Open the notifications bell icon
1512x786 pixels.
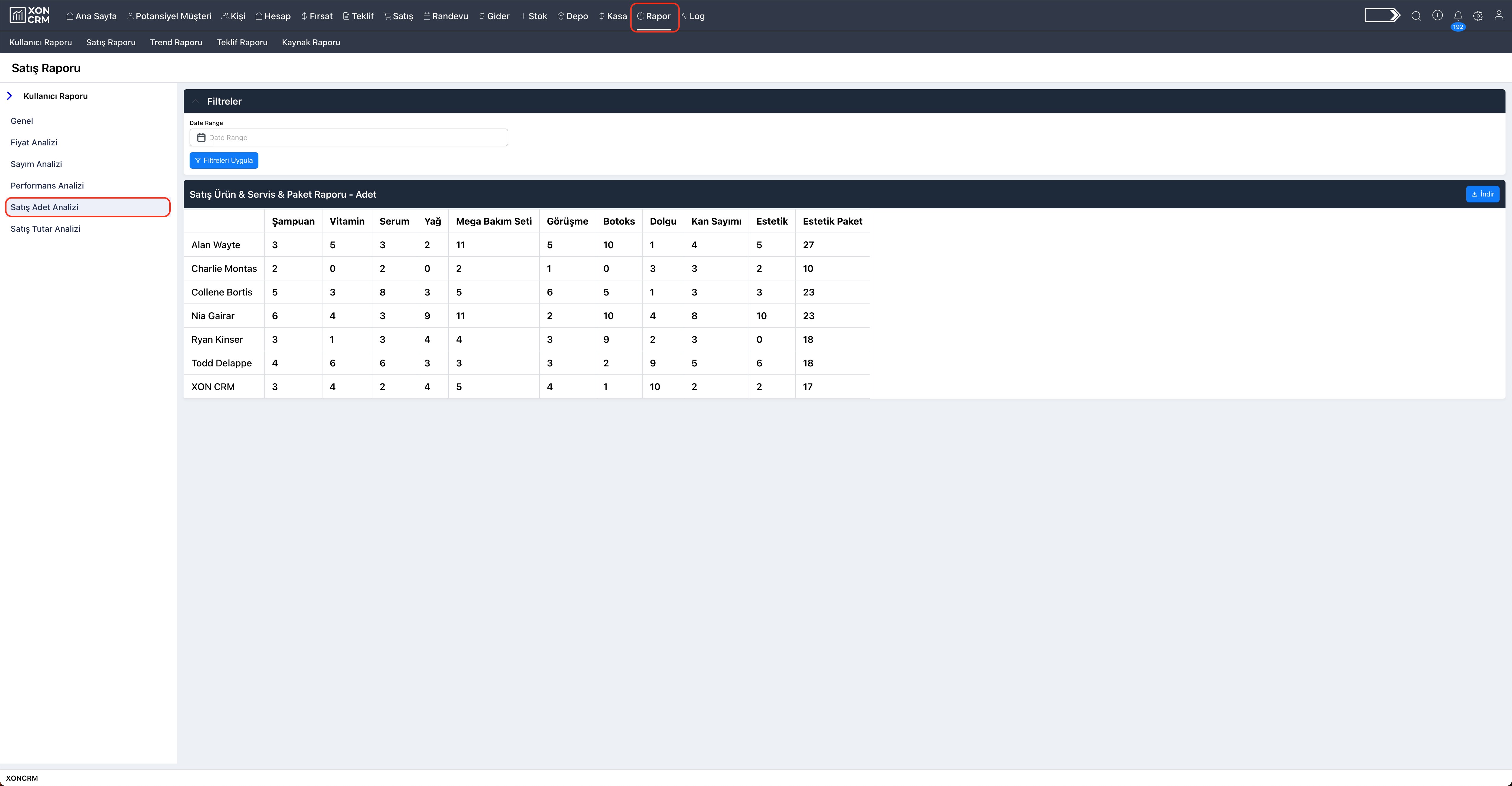click(x=1457, y=16)
